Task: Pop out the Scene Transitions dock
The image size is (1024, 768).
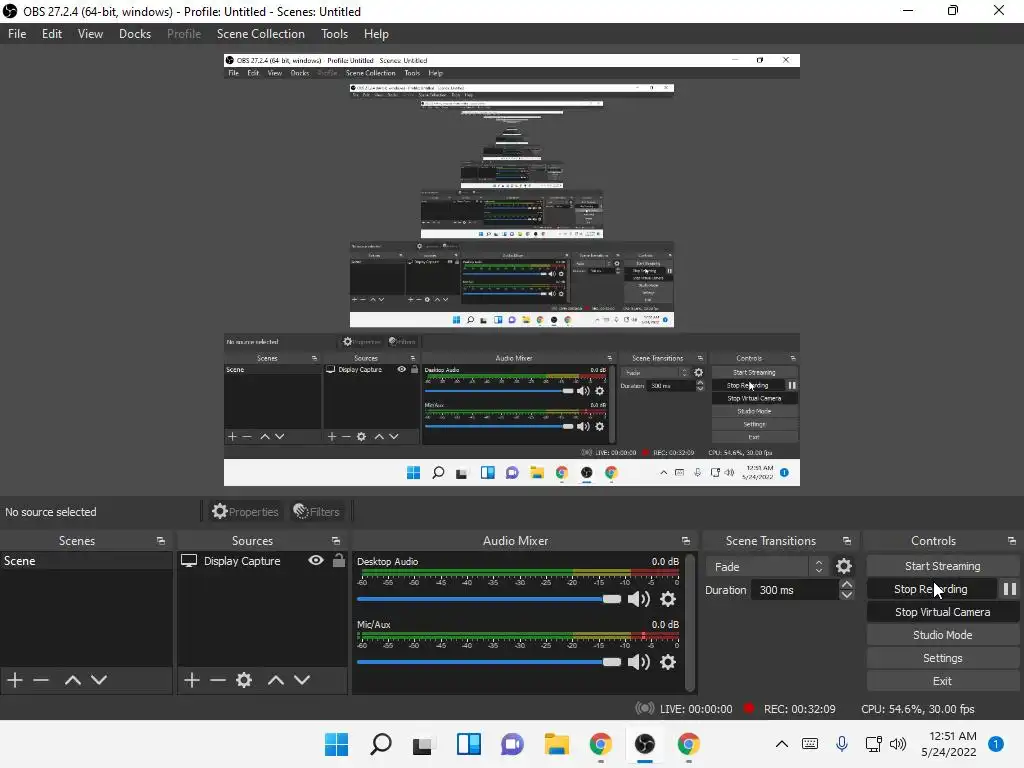Action: (846, 541)
